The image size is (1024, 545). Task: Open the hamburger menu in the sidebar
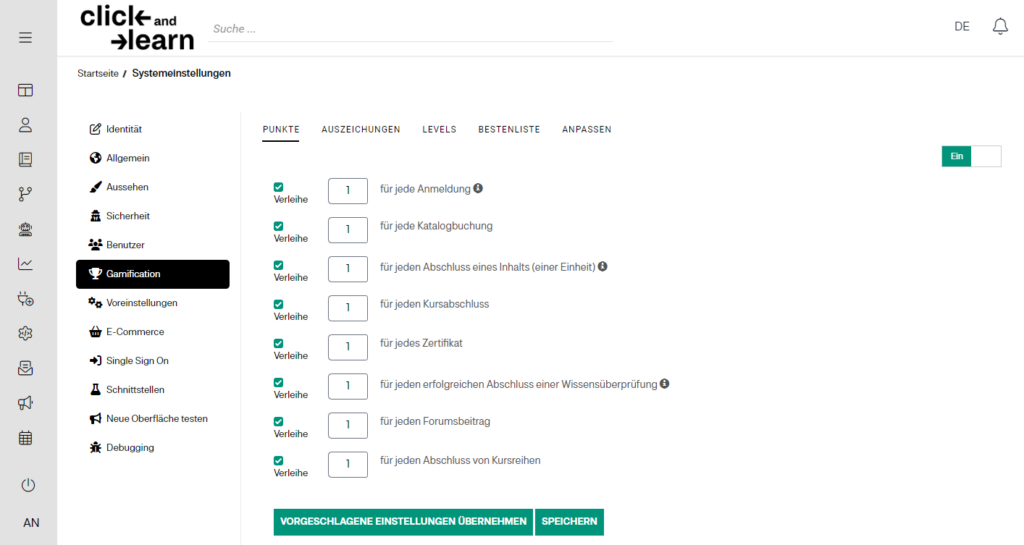coord(25,38)
